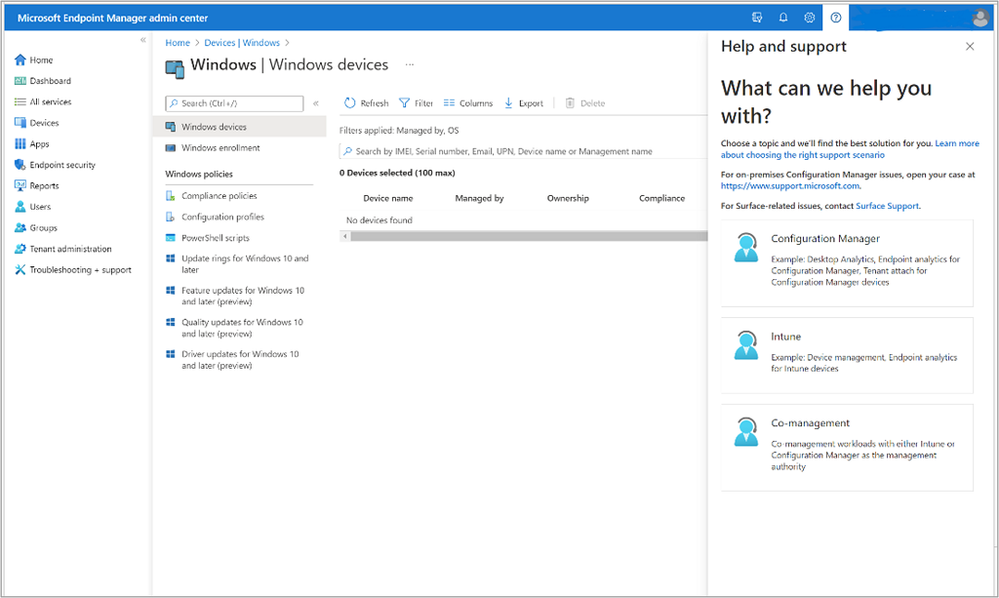Click the horizontal scrollbar of device table
Image resolution: width=999 pixels, height=598 pixels.
click(529, 236)
